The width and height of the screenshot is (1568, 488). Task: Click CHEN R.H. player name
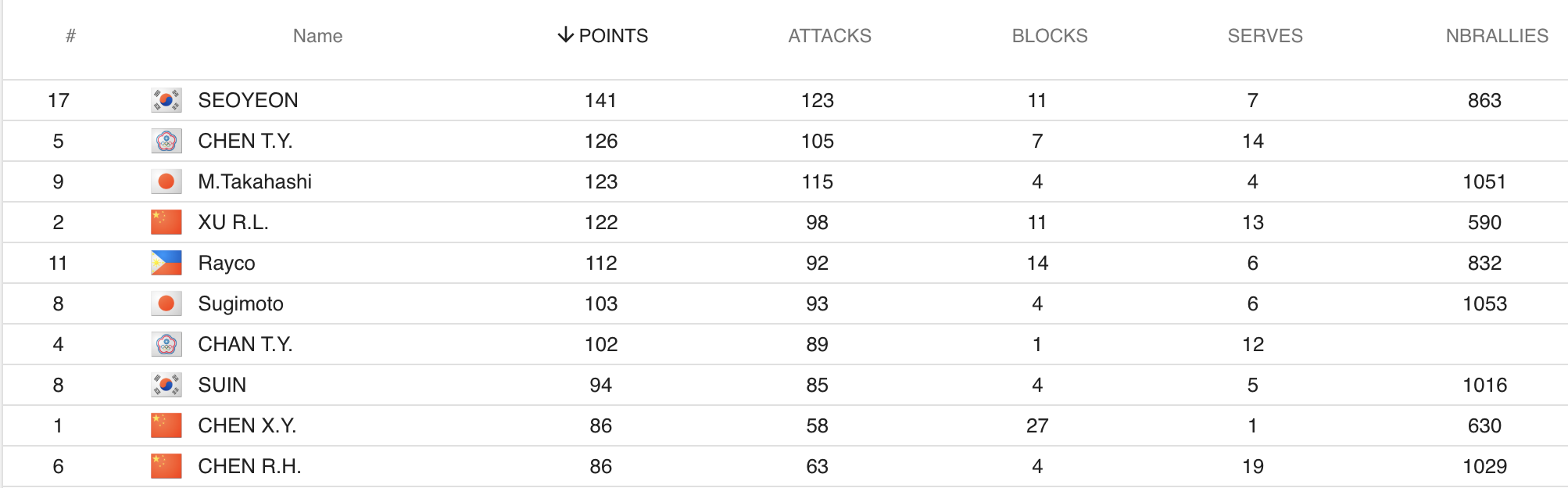coord(249,466)
